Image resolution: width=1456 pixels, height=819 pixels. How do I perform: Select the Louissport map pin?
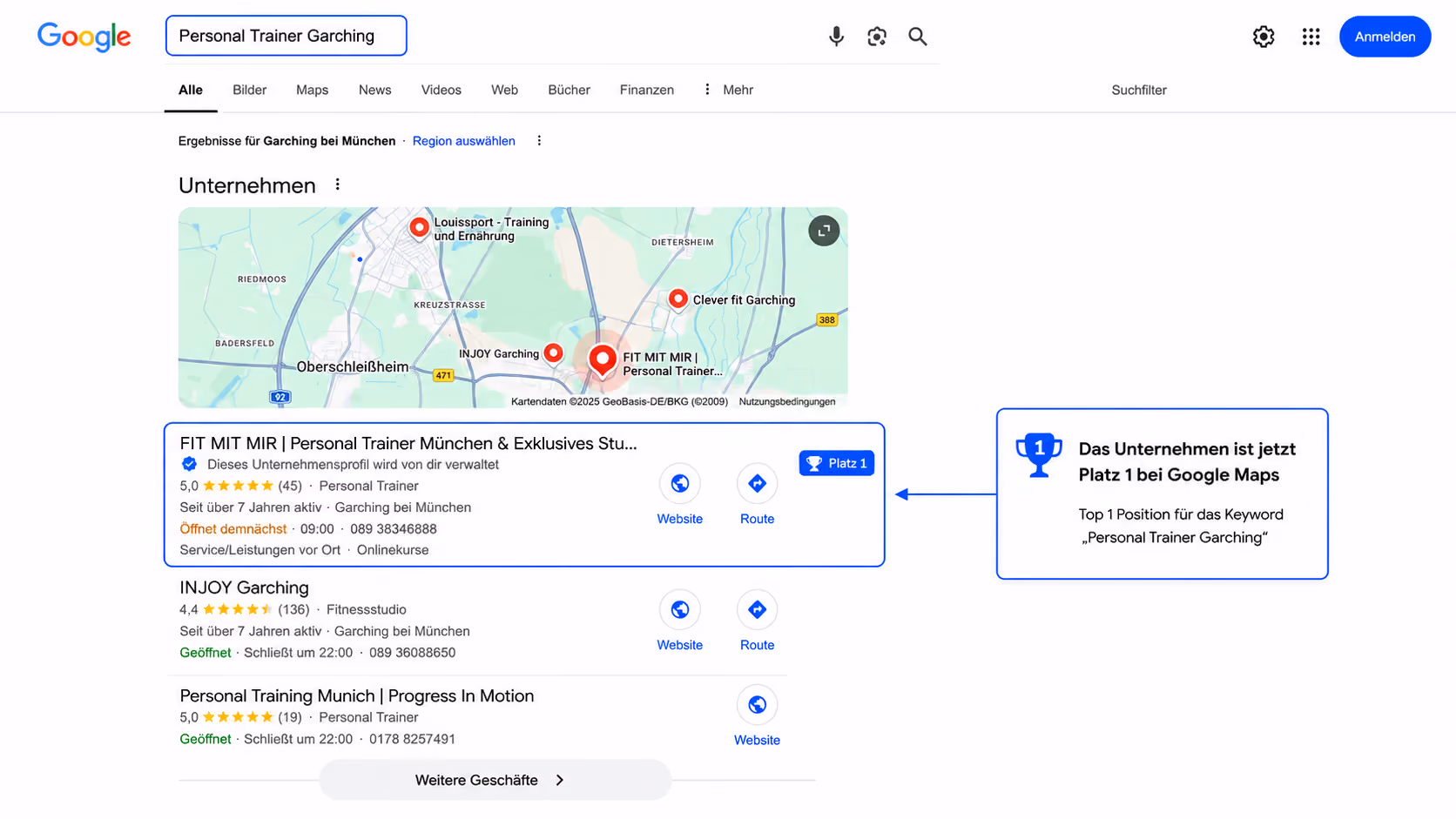[419, 228]
